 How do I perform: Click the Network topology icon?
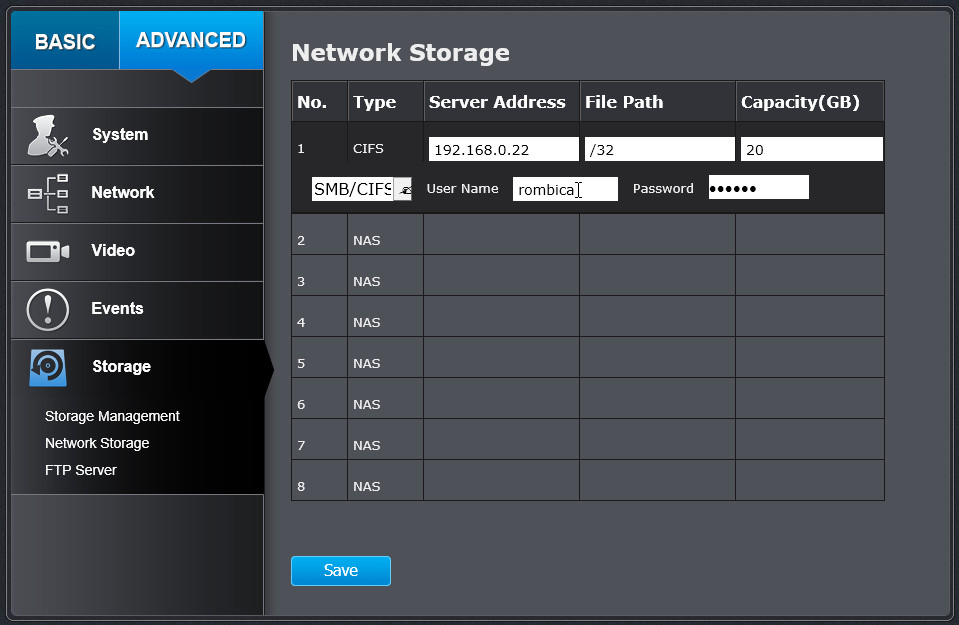47,193
